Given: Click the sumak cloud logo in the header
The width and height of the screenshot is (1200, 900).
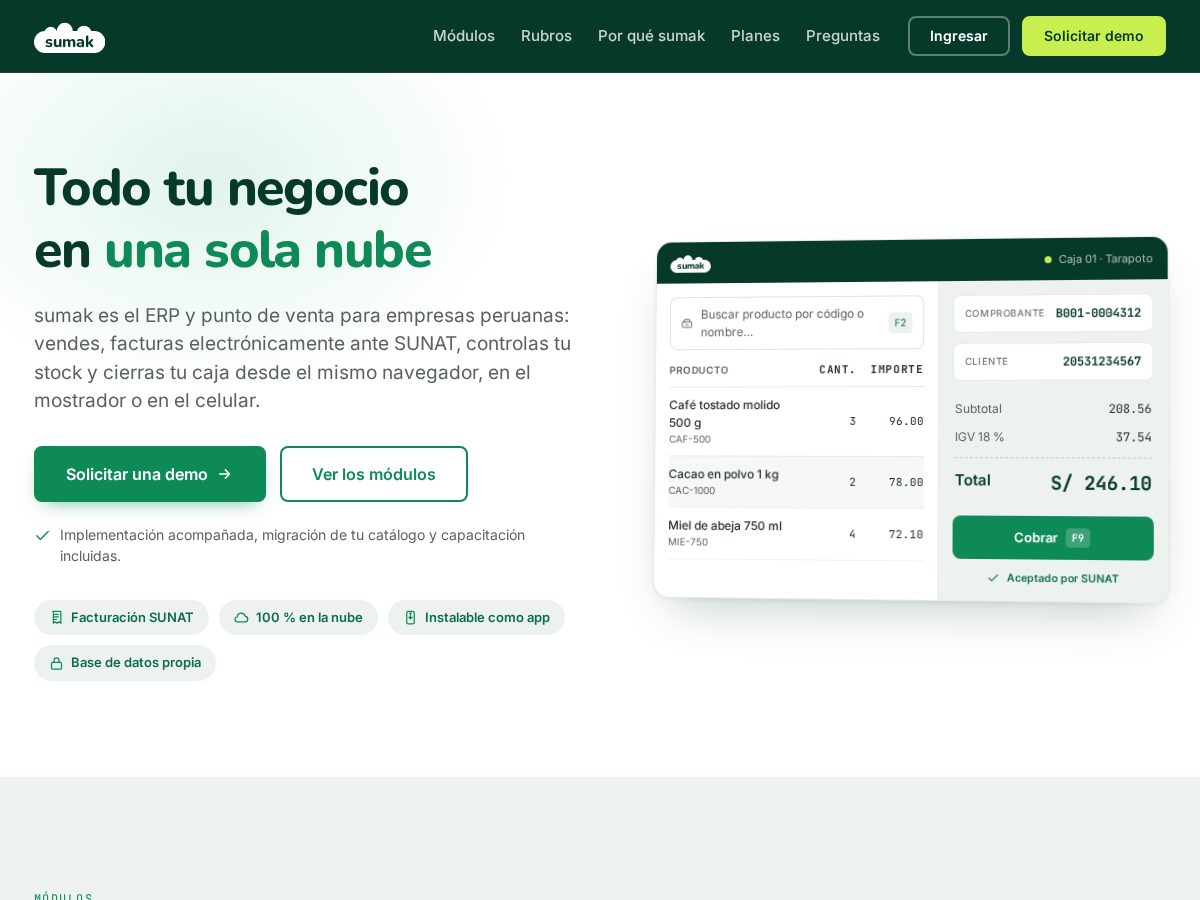Looking at the screenshot, I should pos(69,37).
